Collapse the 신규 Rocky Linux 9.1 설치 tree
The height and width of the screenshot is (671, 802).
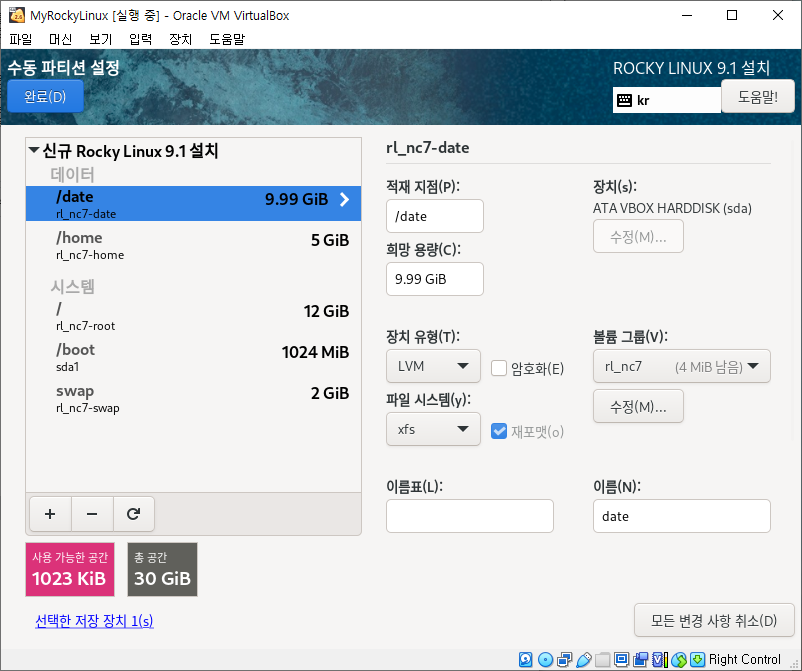tap(34, 150)
